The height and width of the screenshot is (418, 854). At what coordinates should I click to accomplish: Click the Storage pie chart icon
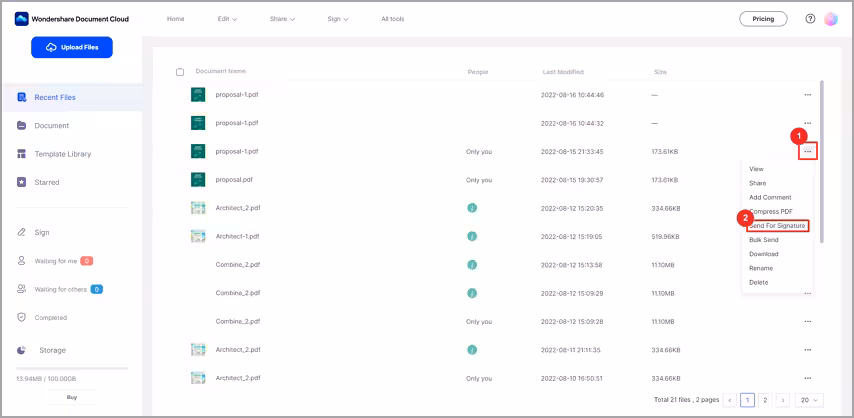[22, 350]
